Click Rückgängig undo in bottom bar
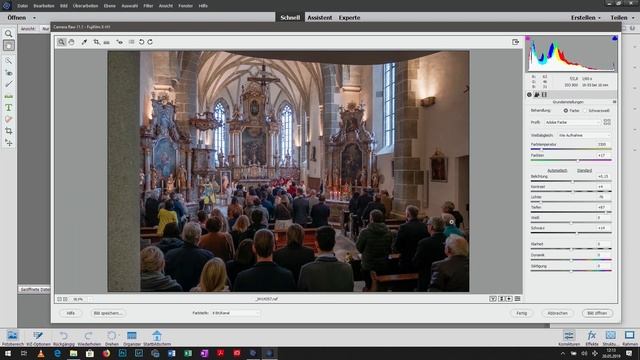 point(64,338)
